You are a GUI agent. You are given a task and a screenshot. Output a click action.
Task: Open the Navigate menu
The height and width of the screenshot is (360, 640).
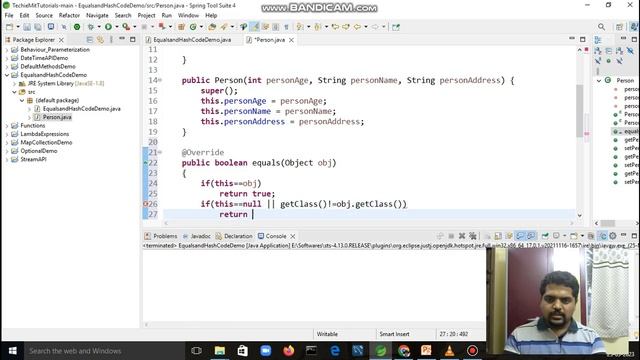pos(97,15)
